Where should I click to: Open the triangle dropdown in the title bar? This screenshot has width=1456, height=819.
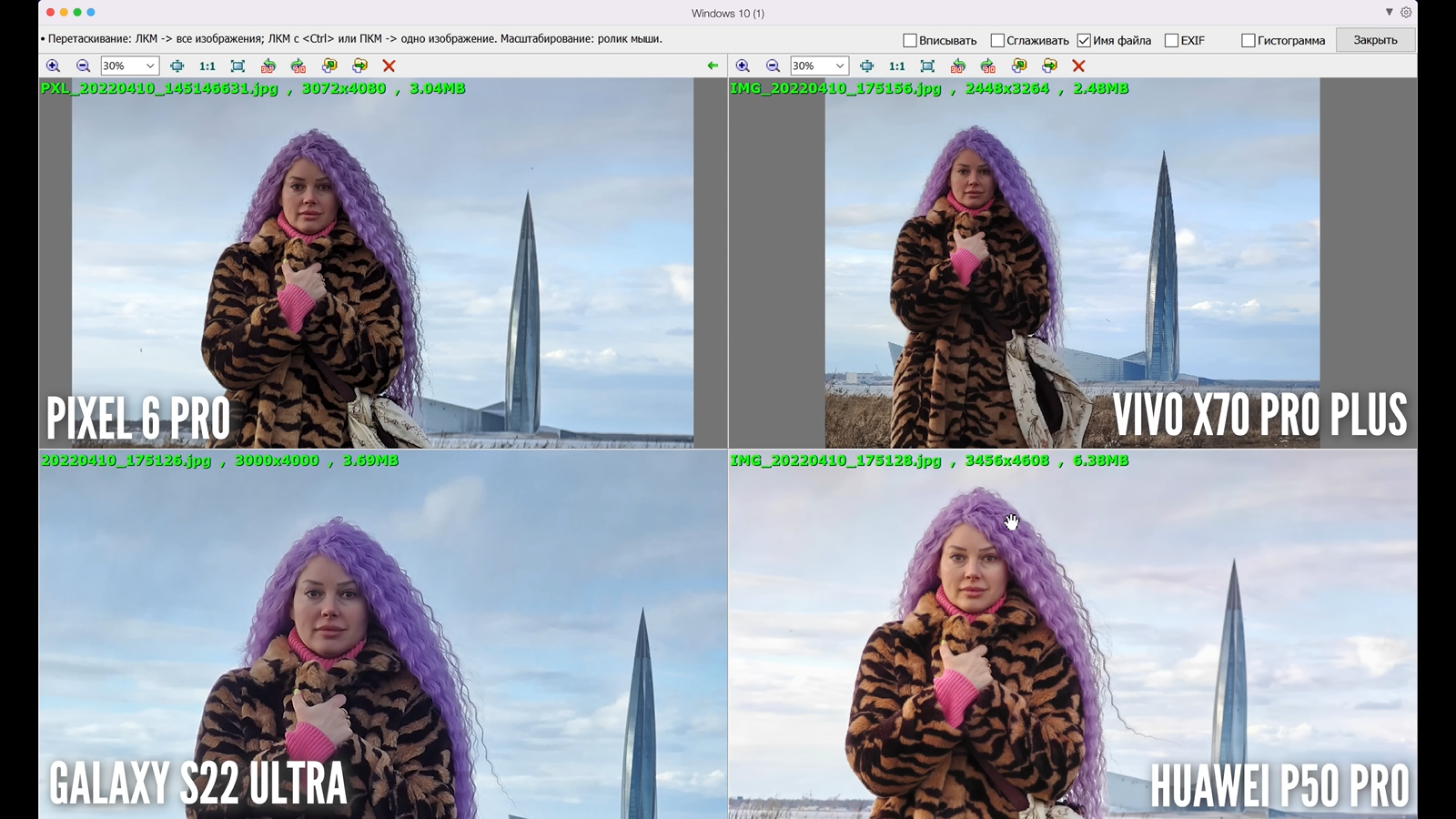point(1389,13)
